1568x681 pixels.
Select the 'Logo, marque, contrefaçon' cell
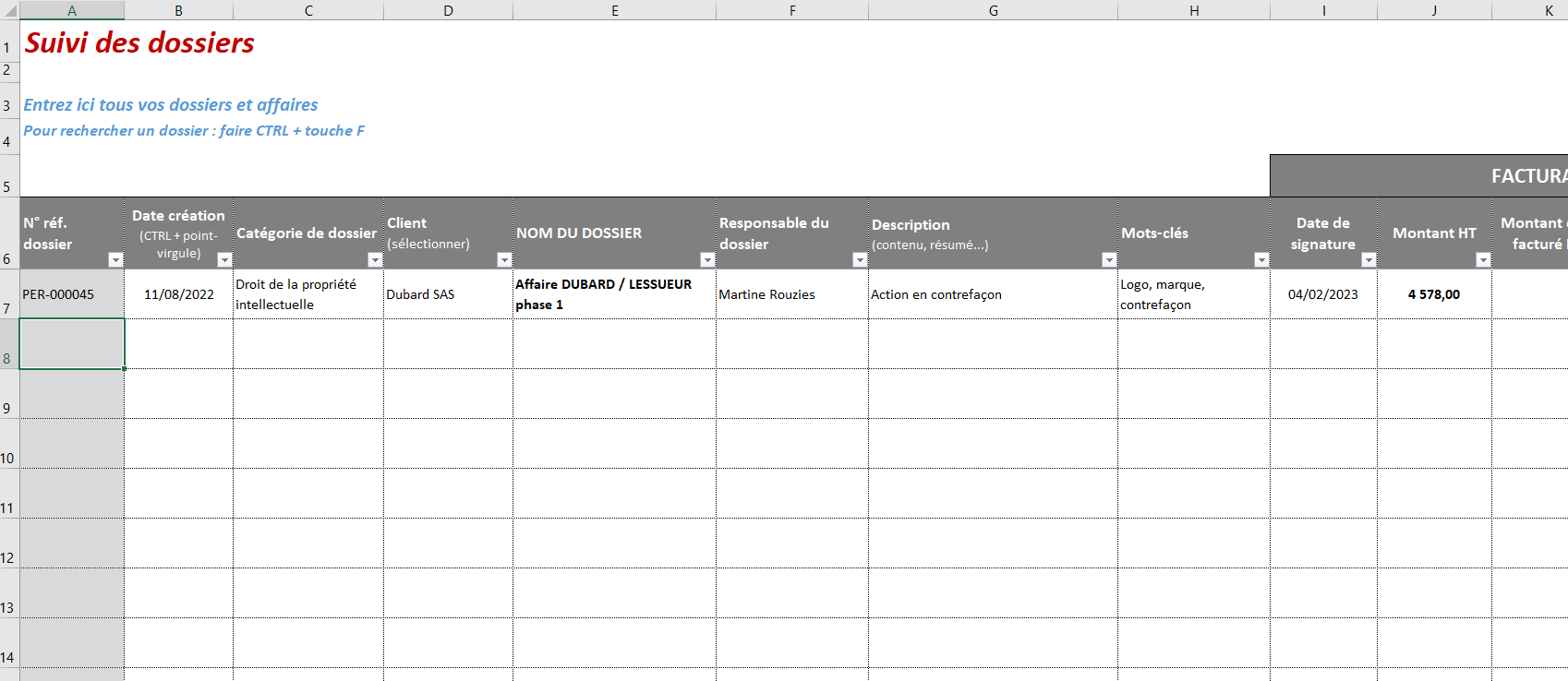click(1194, 294)
